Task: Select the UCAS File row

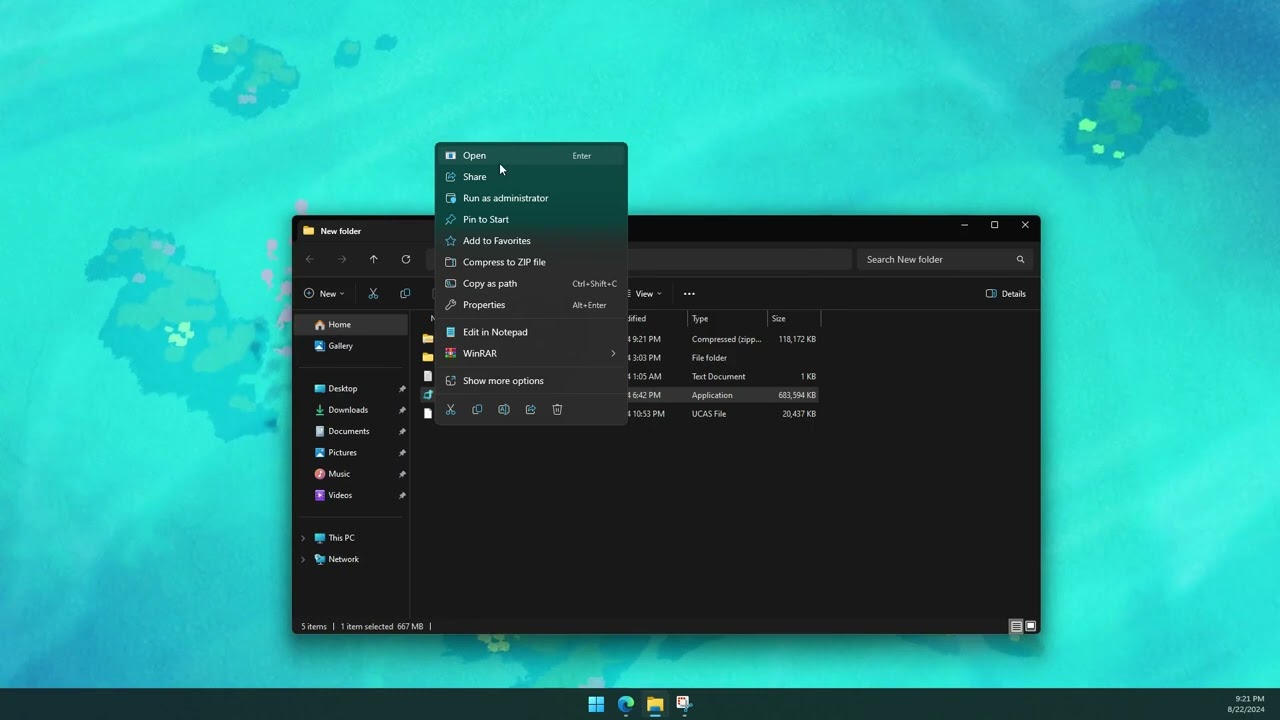Action: click(x=722, y=414)
